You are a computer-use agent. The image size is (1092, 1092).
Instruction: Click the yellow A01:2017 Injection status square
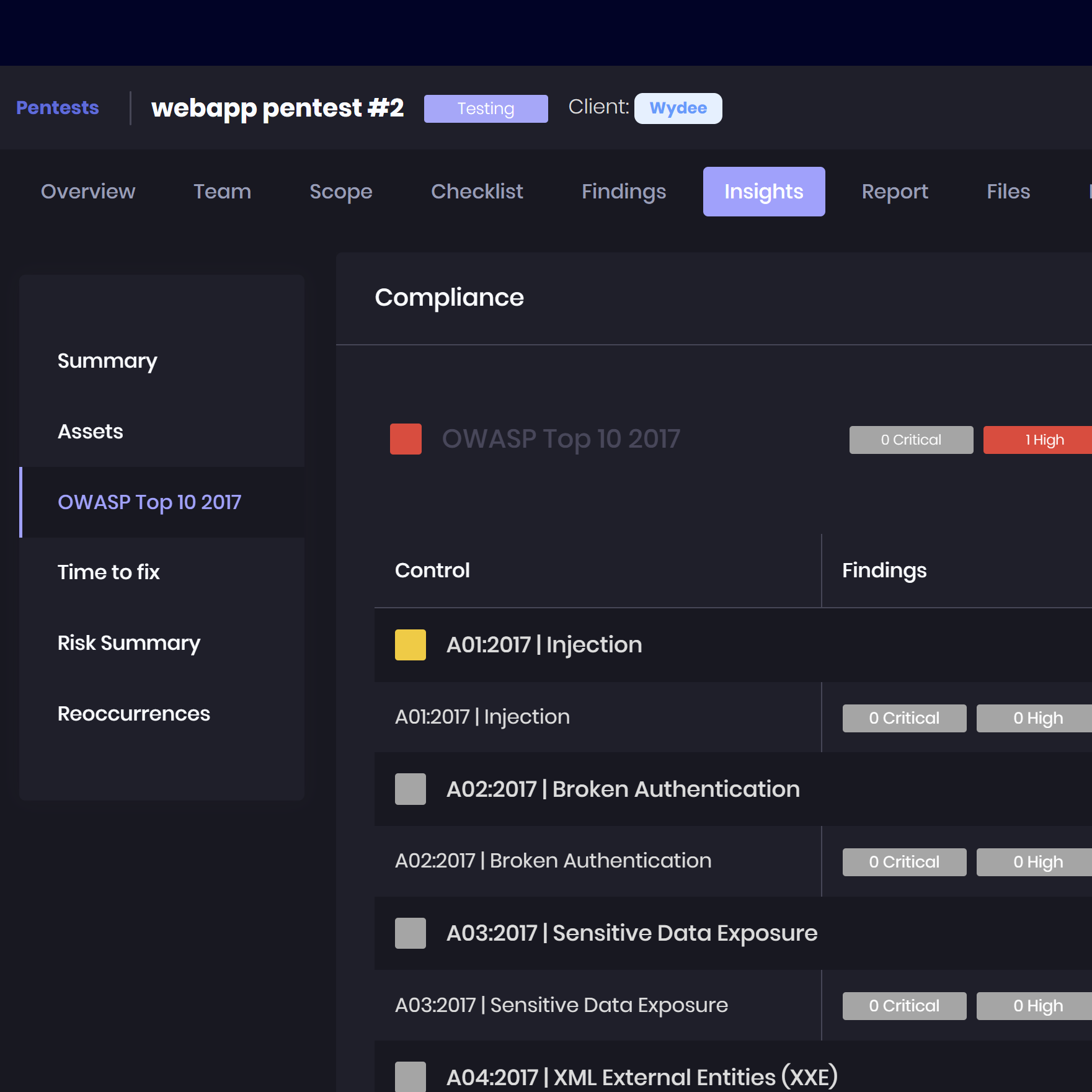pyautogui.click(x=411, y=645)
